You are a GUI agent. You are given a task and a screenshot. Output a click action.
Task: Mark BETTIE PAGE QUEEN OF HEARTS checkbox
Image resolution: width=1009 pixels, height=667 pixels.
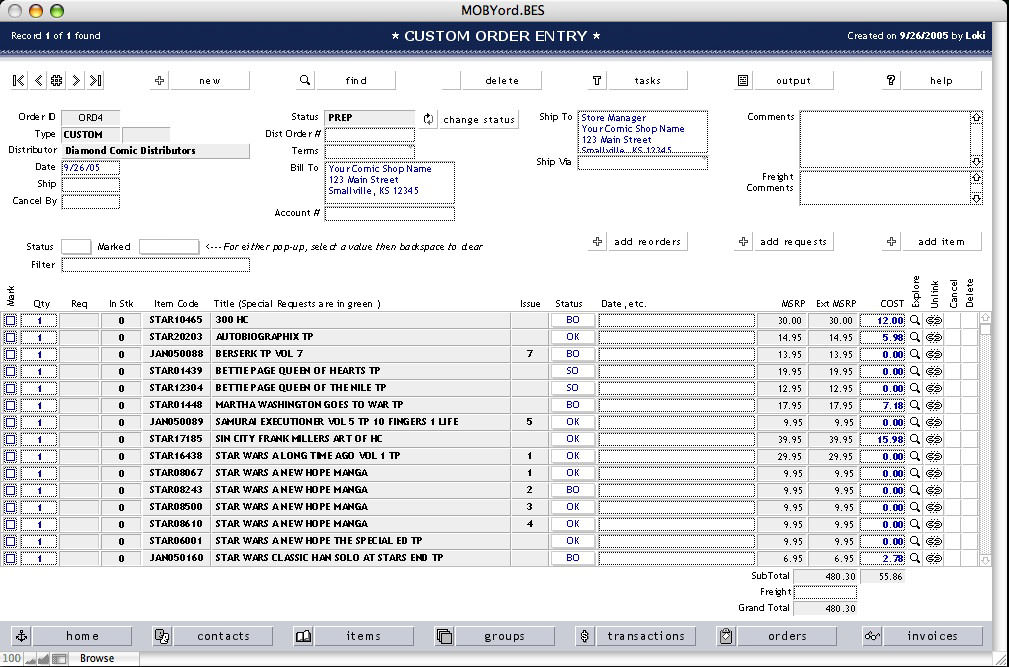coord(10,371)
